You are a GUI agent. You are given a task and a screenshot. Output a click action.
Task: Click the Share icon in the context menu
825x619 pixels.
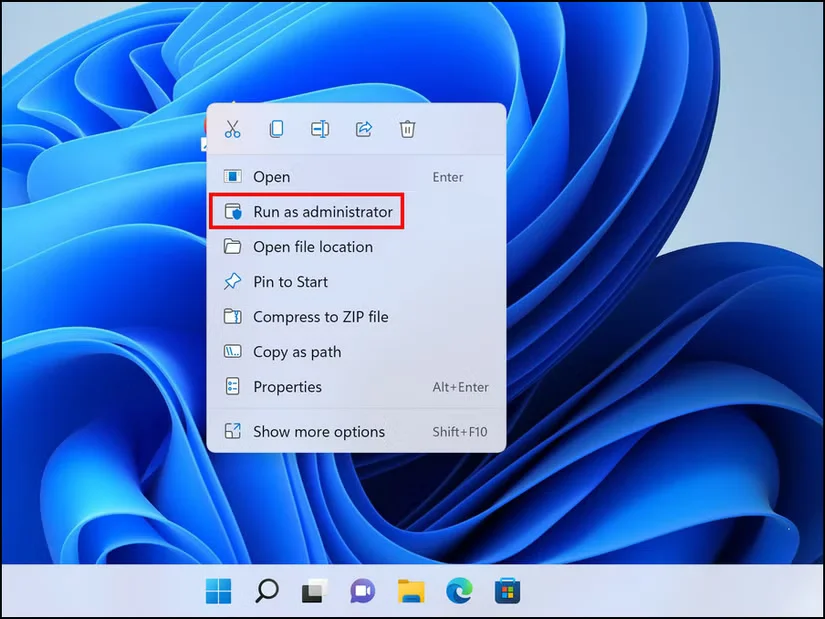click(363, 129)
